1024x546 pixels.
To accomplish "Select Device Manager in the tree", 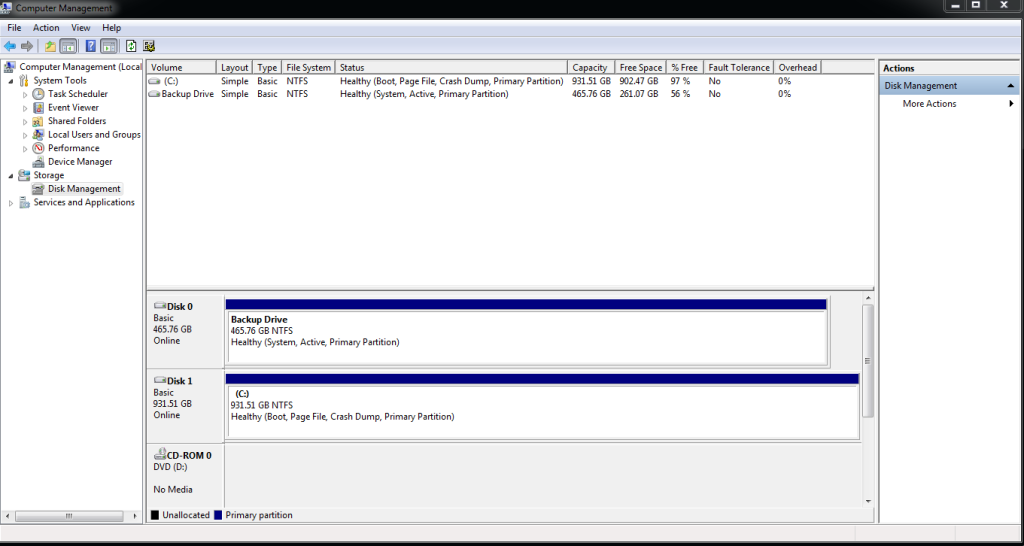I will (80, 162).
